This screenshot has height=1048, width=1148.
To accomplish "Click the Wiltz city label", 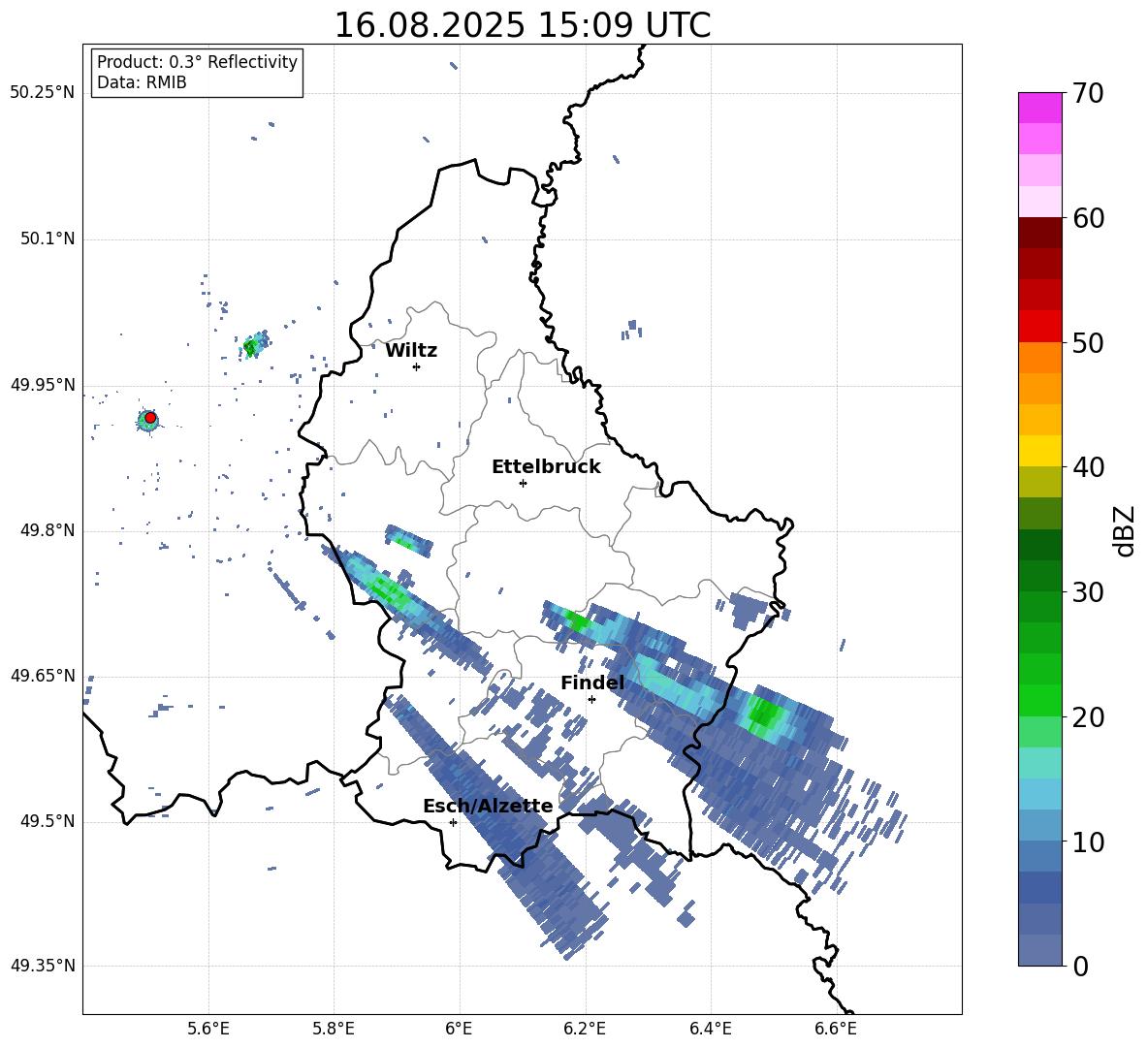I will click(x=411, y=351).
